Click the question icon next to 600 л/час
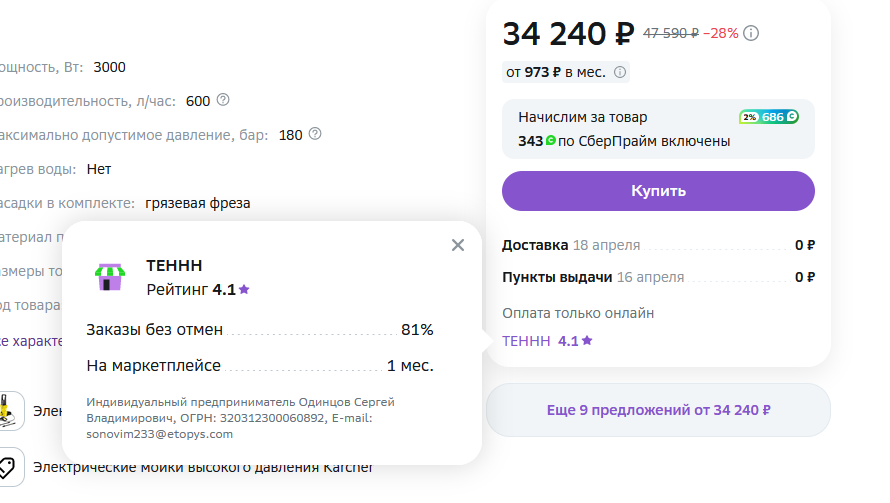Screen dimensions: 890x503 click(x=223, y=100)
